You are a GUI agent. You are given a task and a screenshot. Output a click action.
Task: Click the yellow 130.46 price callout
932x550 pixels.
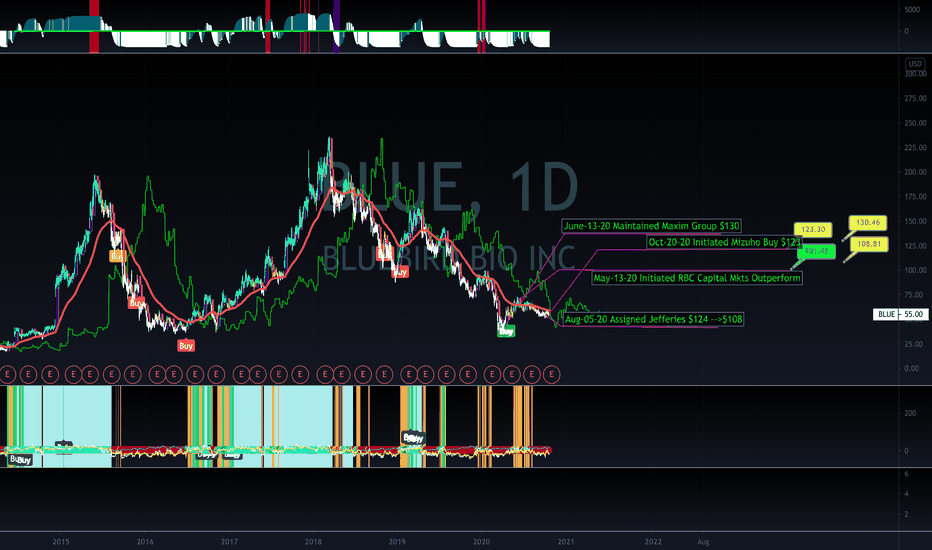(868, 222)
